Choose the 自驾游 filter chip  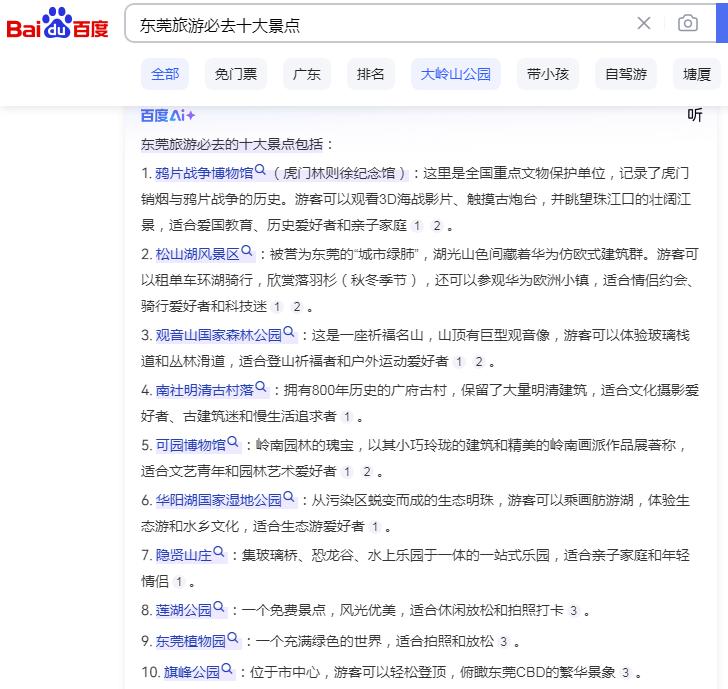coord(626,74)
